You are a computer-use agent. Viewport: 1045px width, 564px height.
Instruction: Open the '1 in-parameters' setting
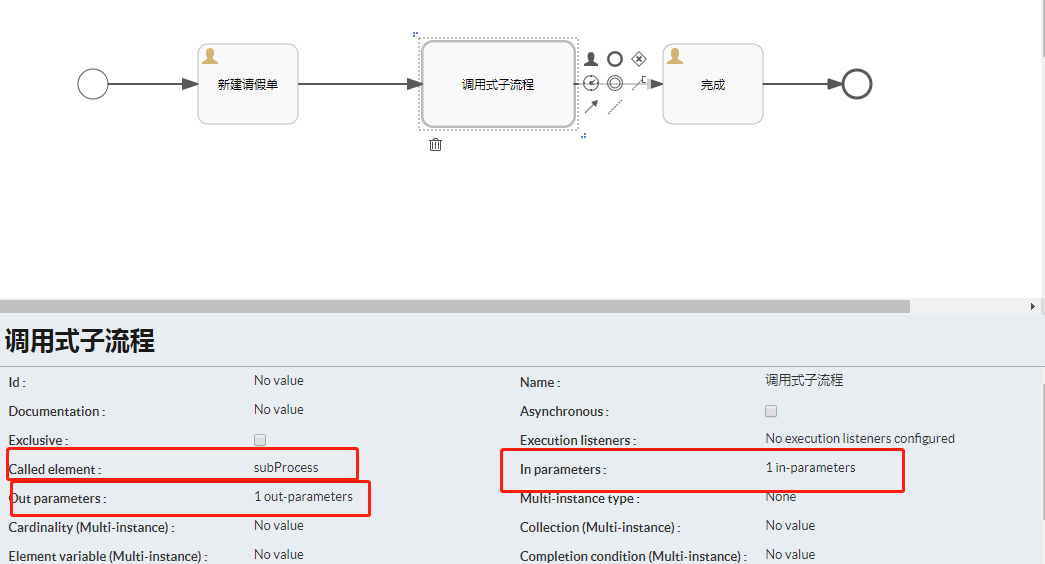click(810, 467)
